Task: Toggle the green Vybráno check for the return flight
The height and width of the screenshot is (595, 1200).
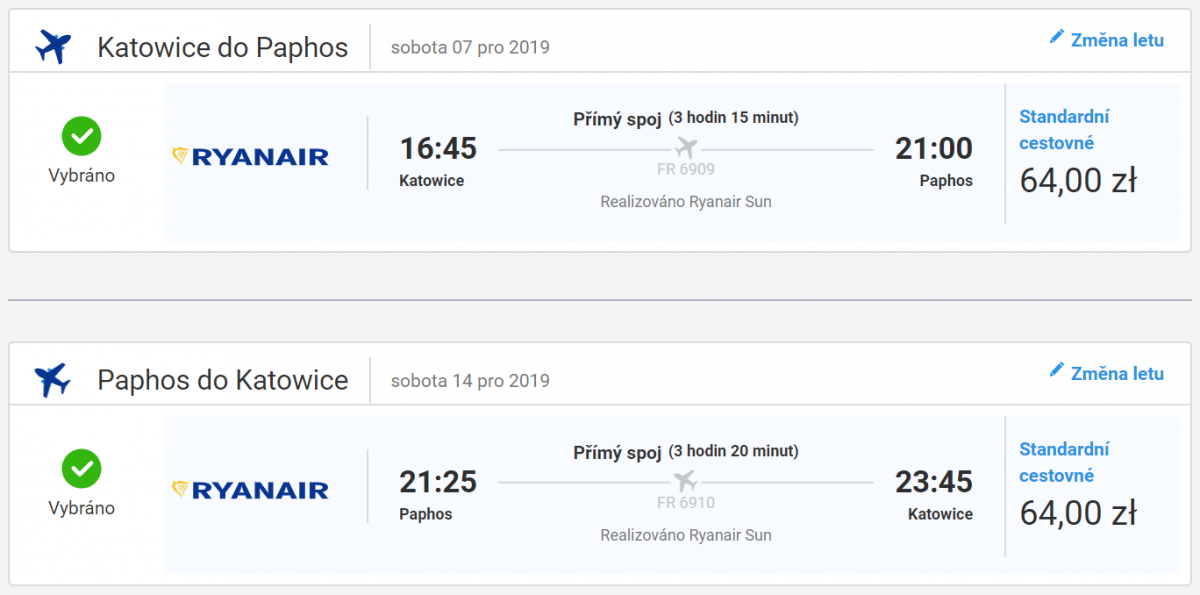Action: tap(81, 469)
